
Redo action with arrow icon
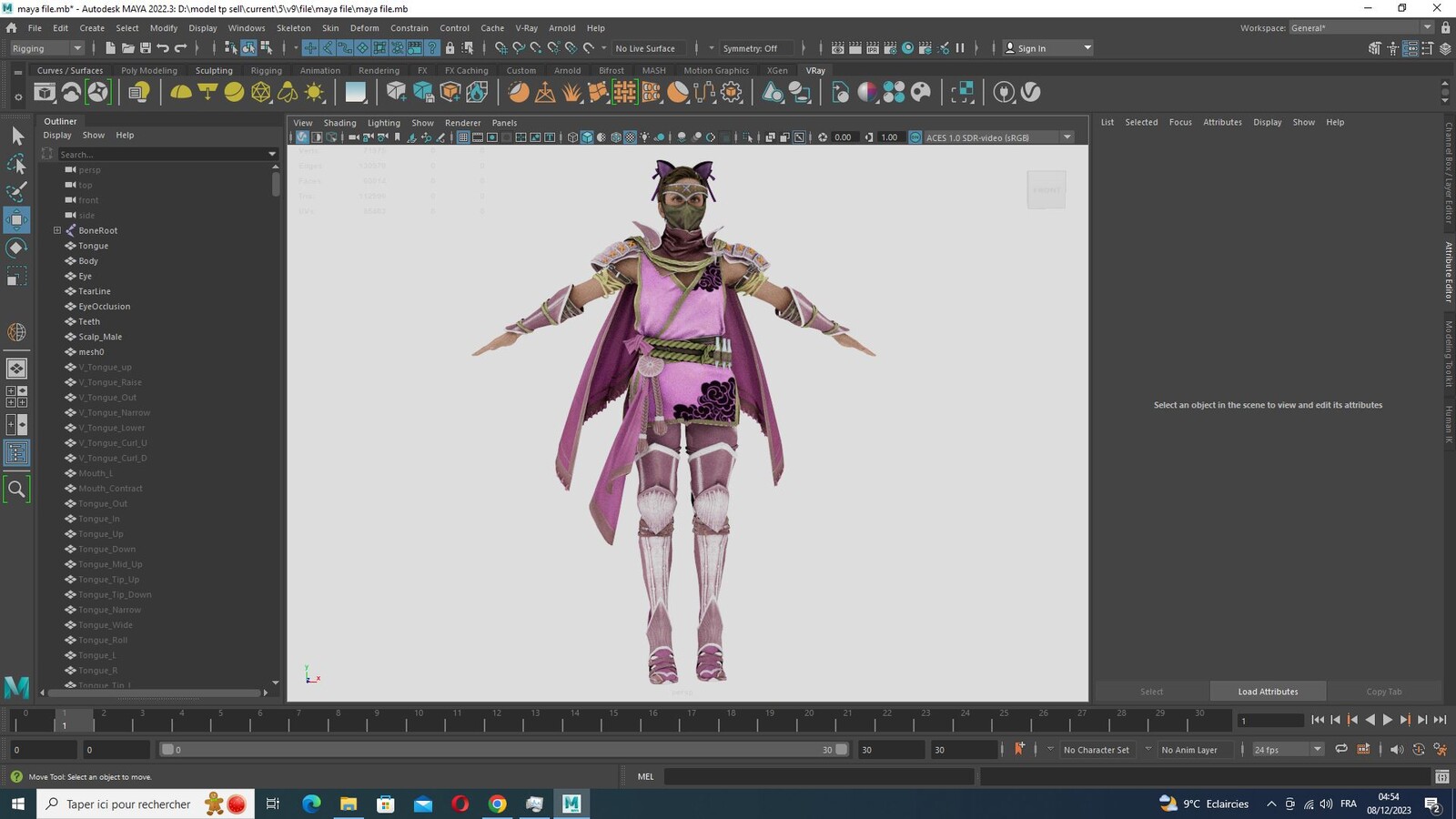point(180,48)
